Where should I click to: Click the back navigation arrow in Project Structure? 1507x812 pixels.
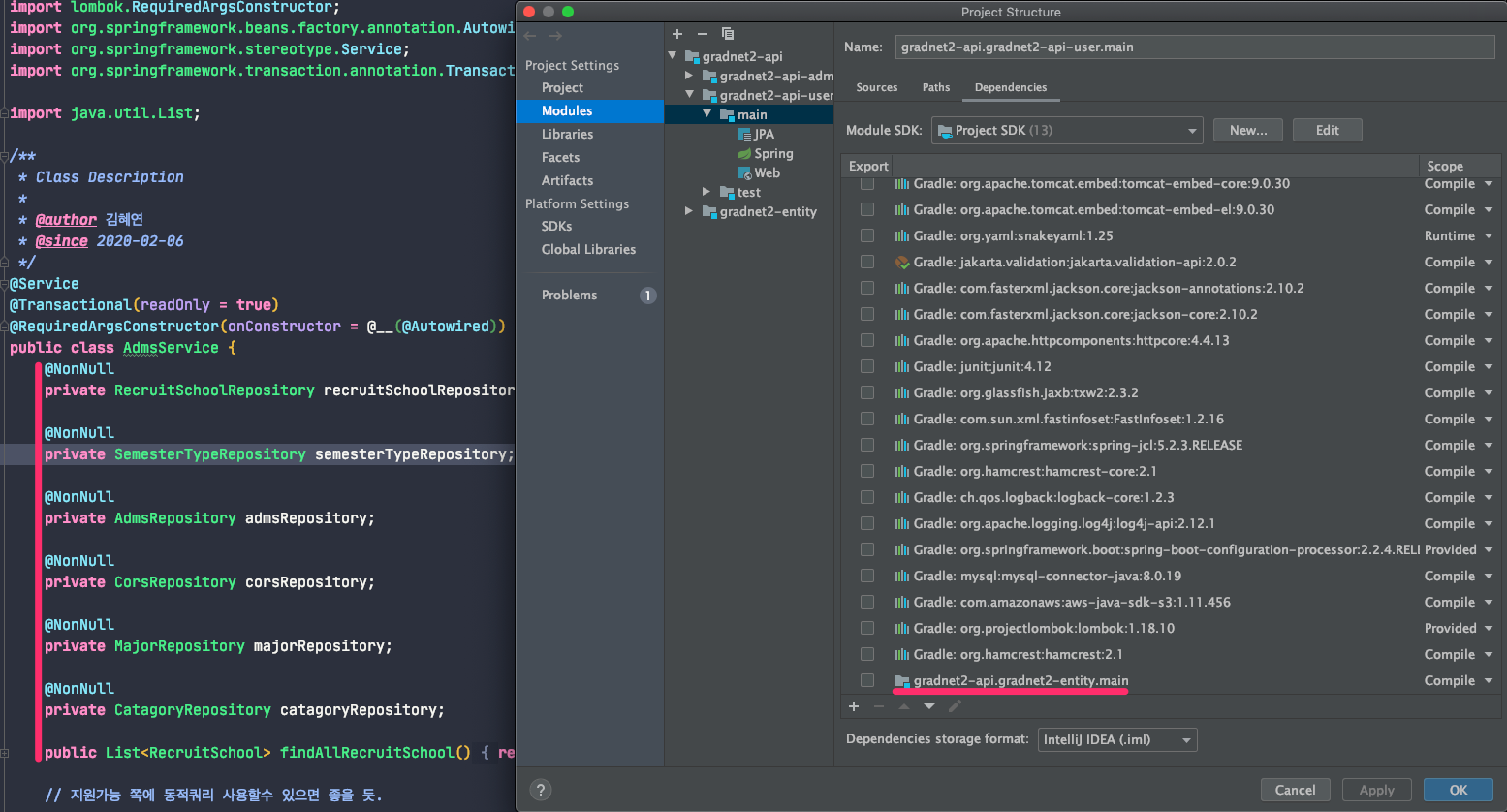click(x=530, y=36)
